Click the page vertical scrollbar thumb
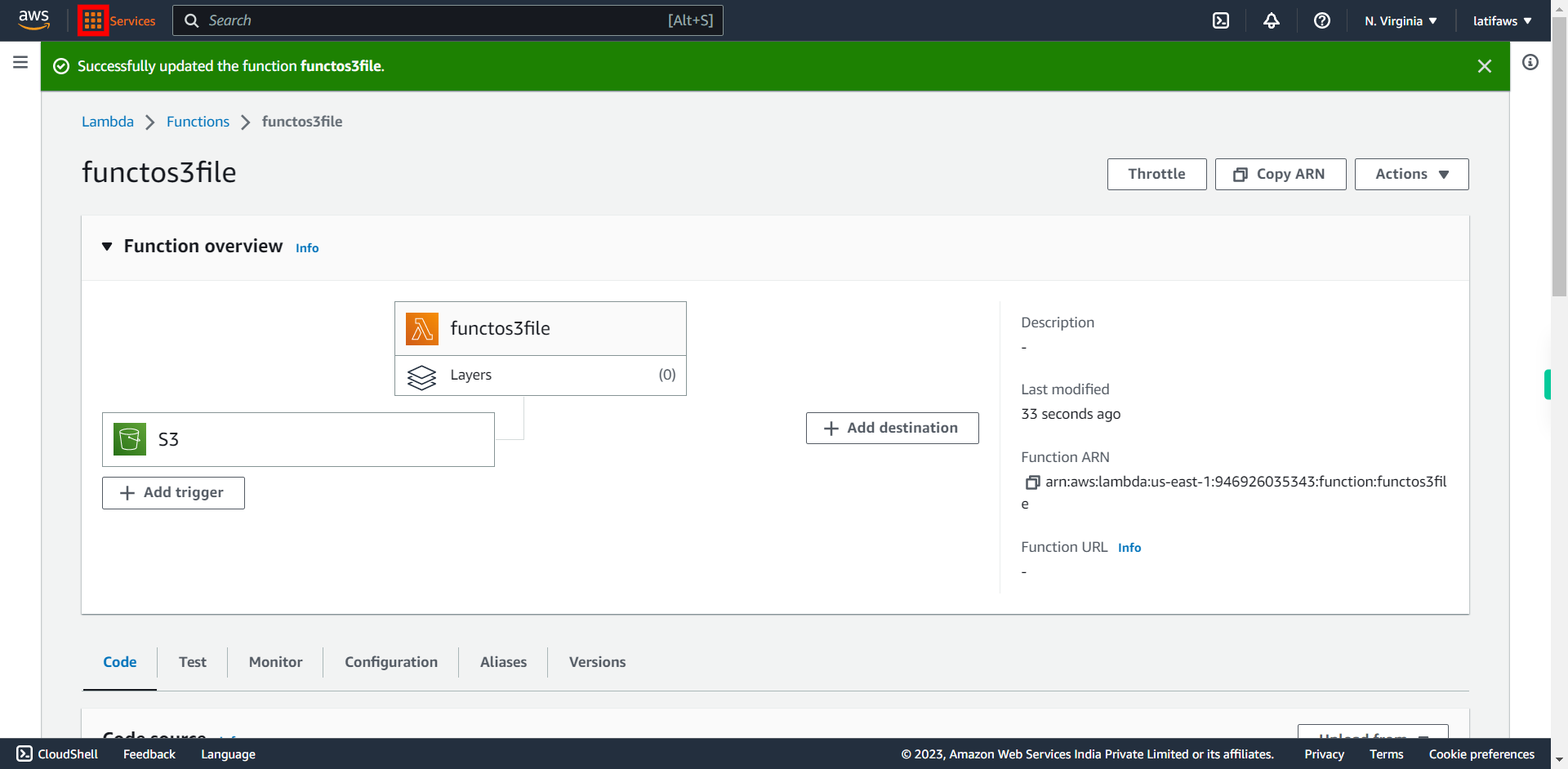The image size is (1568, 769). click(1559, 157)
